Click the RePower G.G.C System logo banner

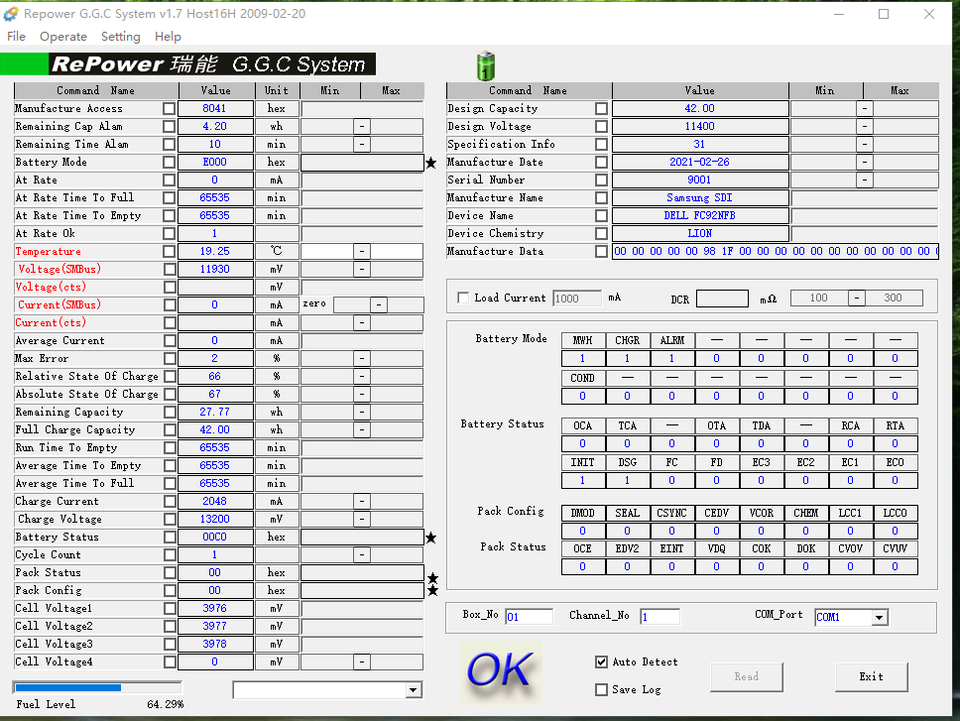[x=210, y=65]
